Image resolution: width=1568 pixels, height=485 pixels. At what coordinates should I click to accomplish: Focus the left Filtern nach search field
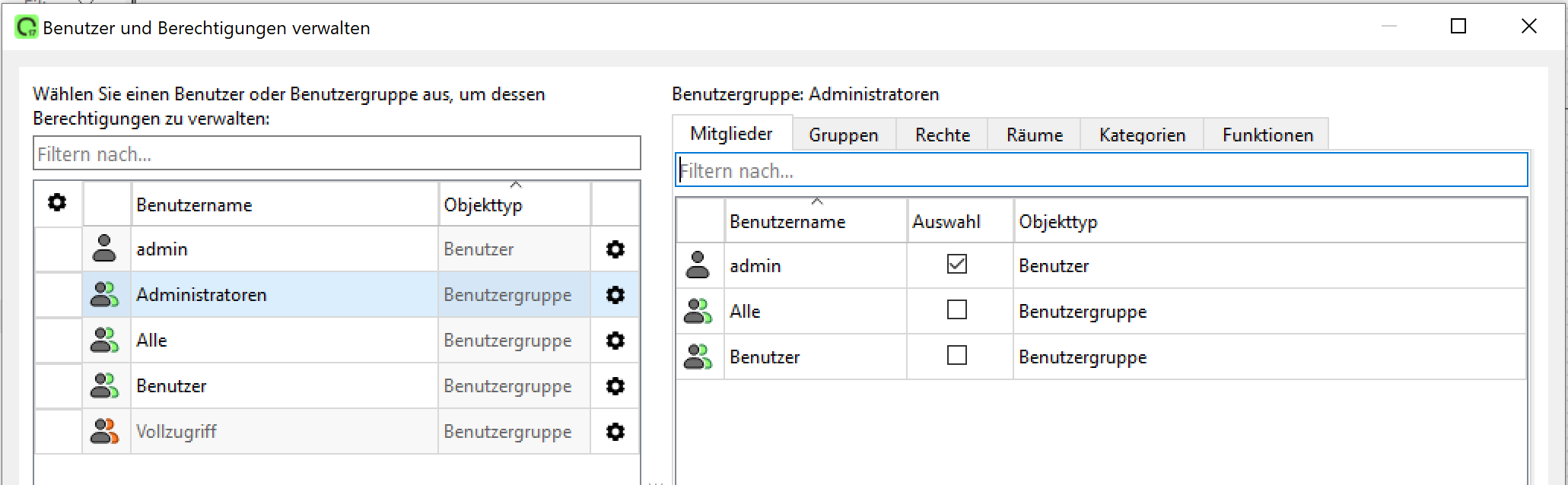[x=337, y=154]
